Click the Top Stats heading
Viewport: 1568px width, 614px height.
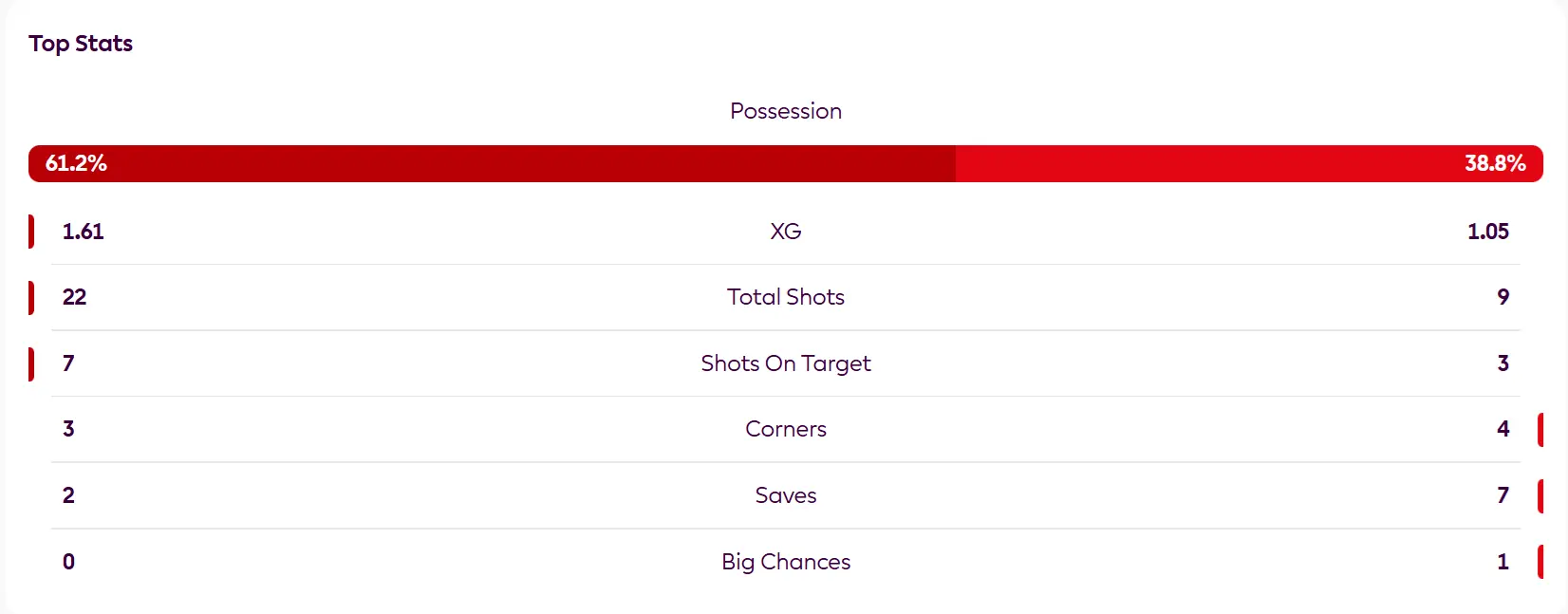pyautogui.click(x=81, y=44)
